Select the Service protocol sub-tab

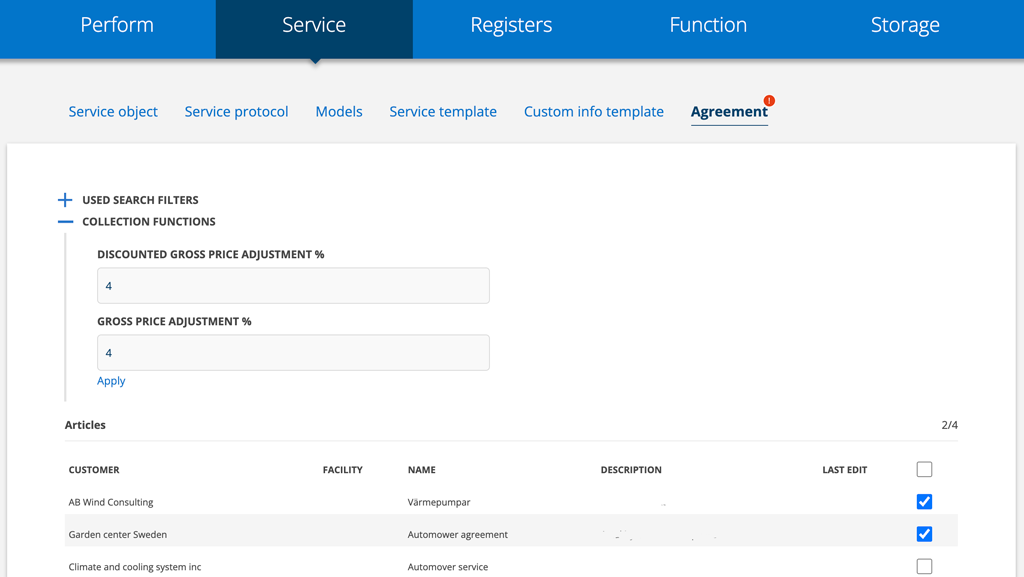pyautogui.click(x=236, y=111)
